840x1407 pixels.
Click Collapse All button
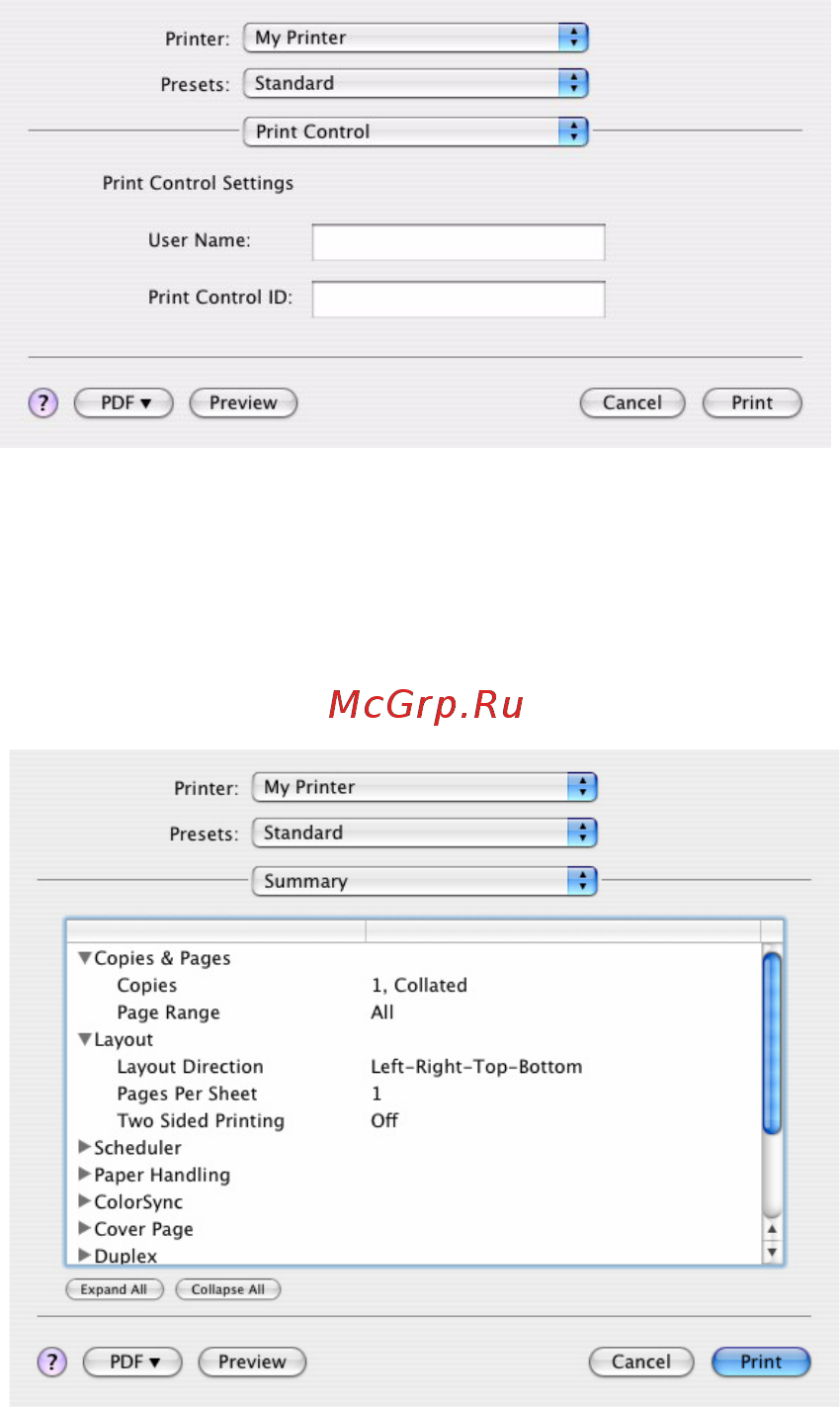pos(228,1289)
